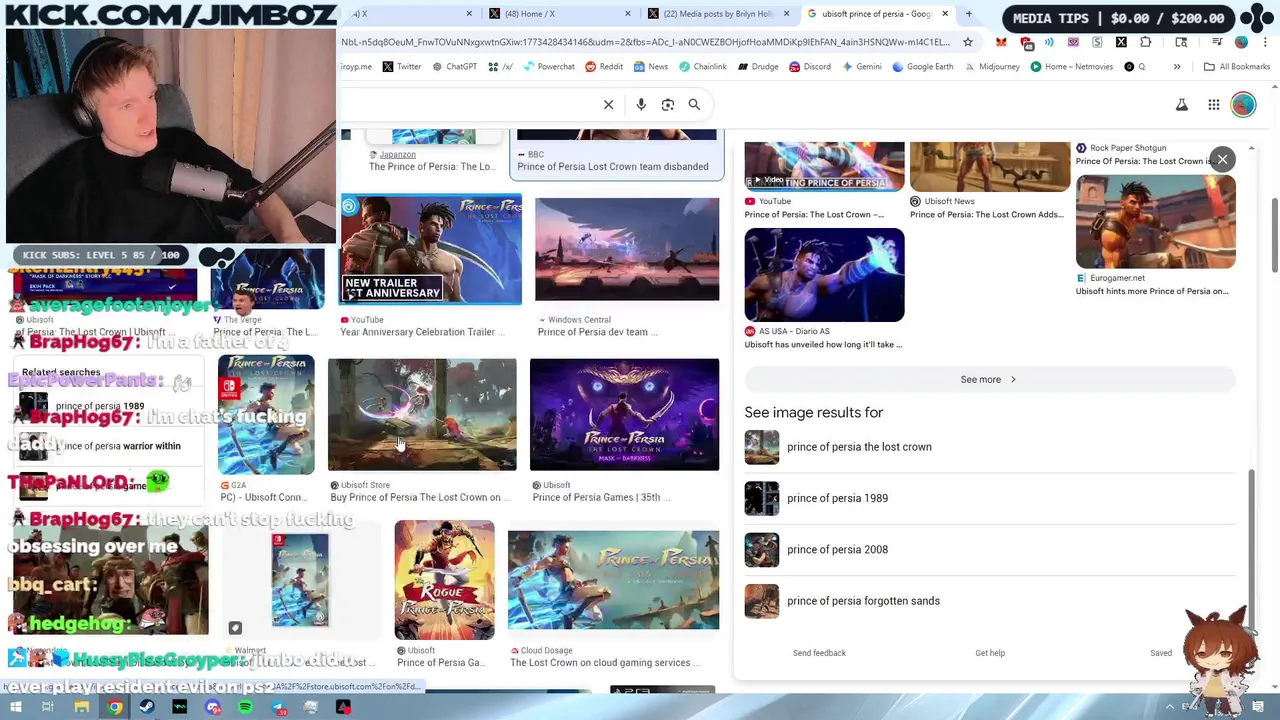This screenshot has height=720, width=1280.
Task: Close the image preview side panel
Action: click(x=1222, y=160)
